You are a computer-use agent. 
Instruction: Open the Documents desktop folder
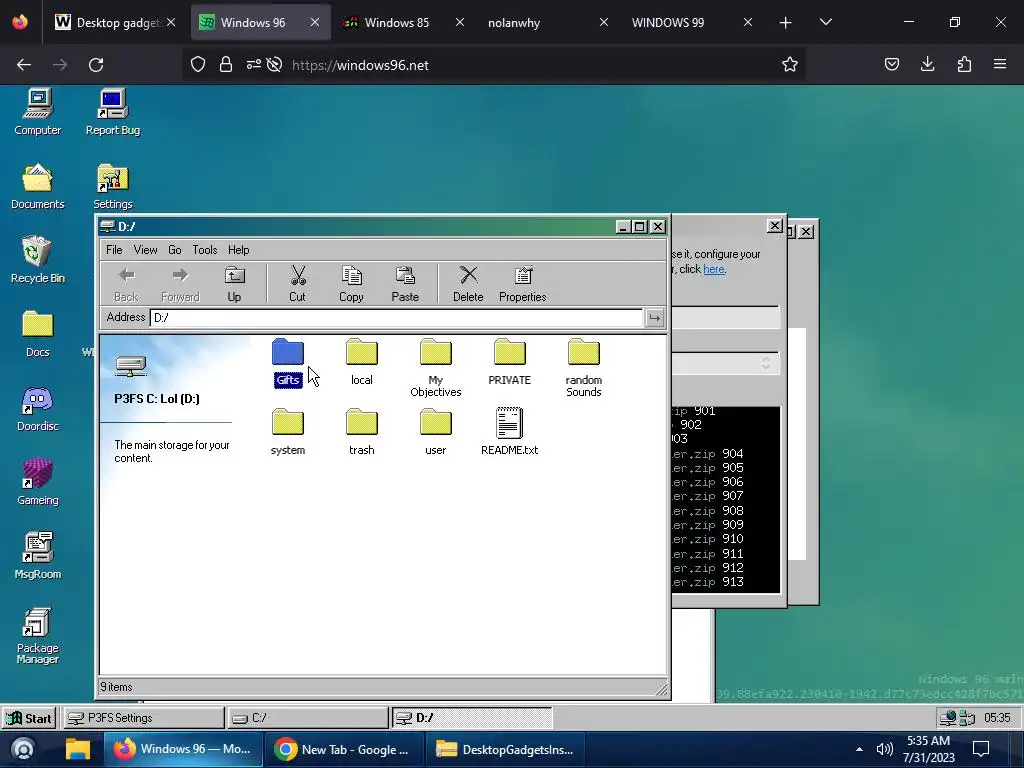pos(38,186)
